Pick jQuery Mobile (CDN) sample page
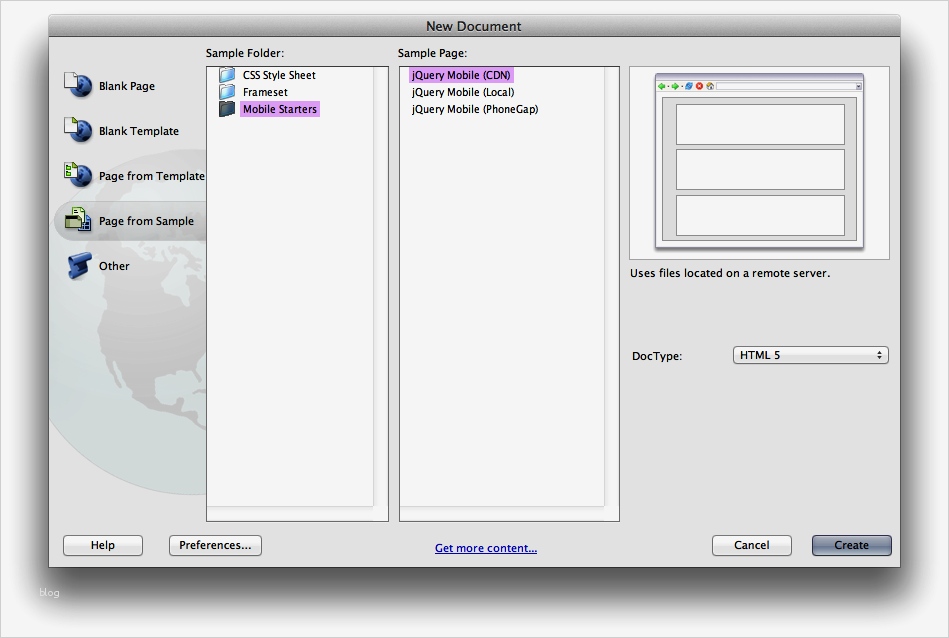Viewport: 949px width, 638px height. coord(461,75)
